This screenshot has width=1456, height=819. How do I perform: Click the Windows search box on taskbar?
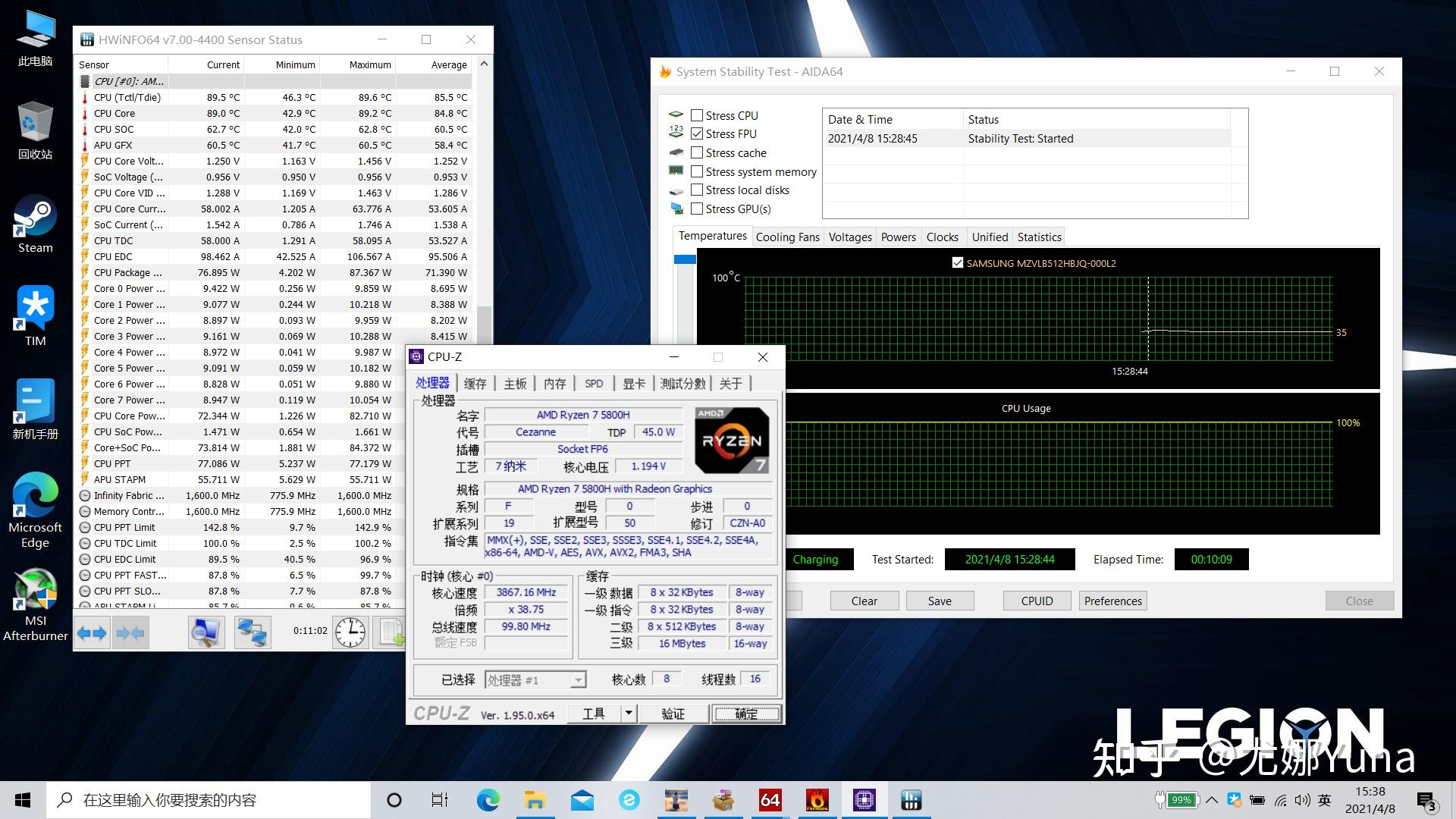[x=209, y=800]
